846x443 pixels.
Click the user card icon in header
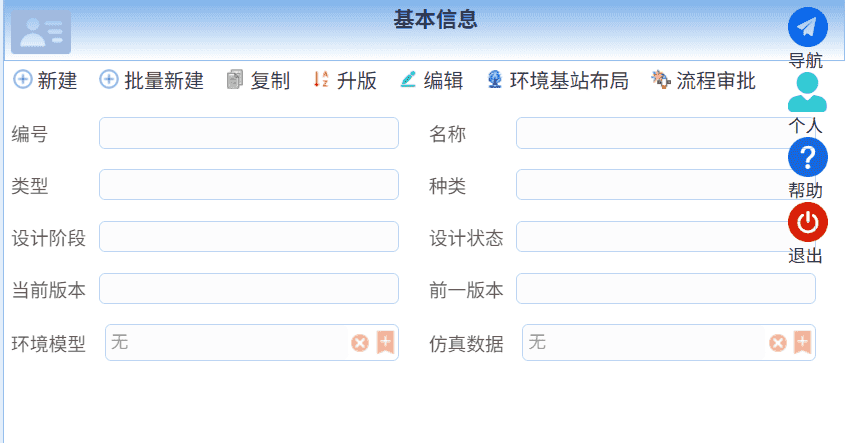tap(41, 31)
